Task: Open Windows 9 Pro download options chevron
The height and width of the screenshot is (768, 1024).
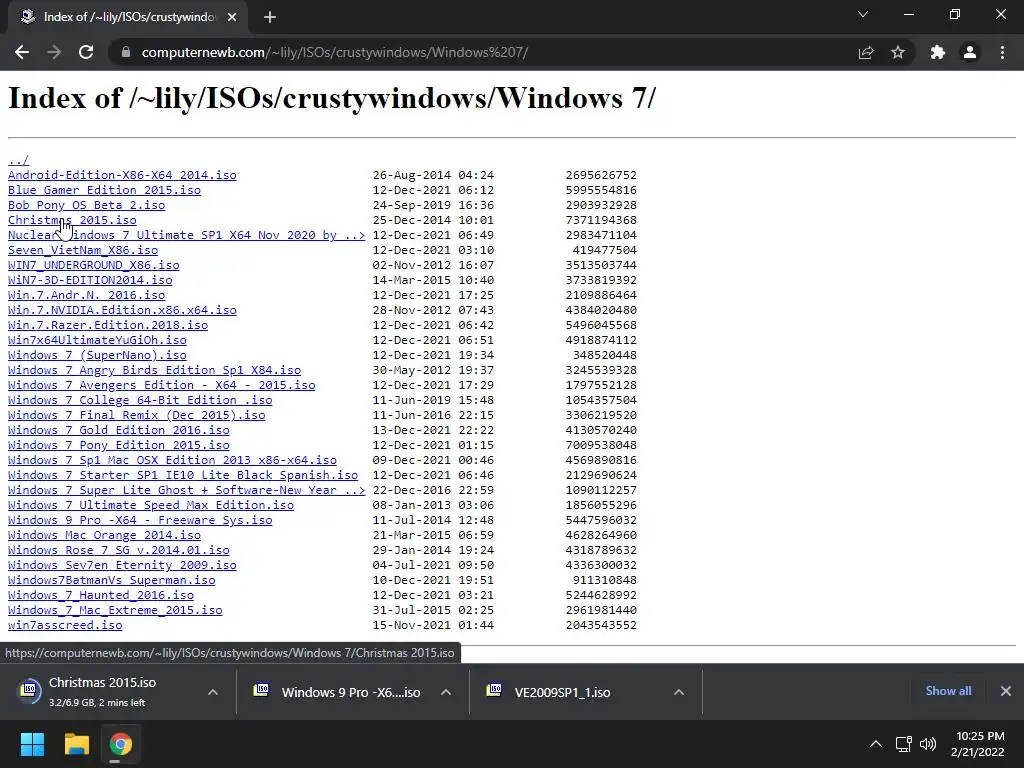Action: click(x=446, y=692)
